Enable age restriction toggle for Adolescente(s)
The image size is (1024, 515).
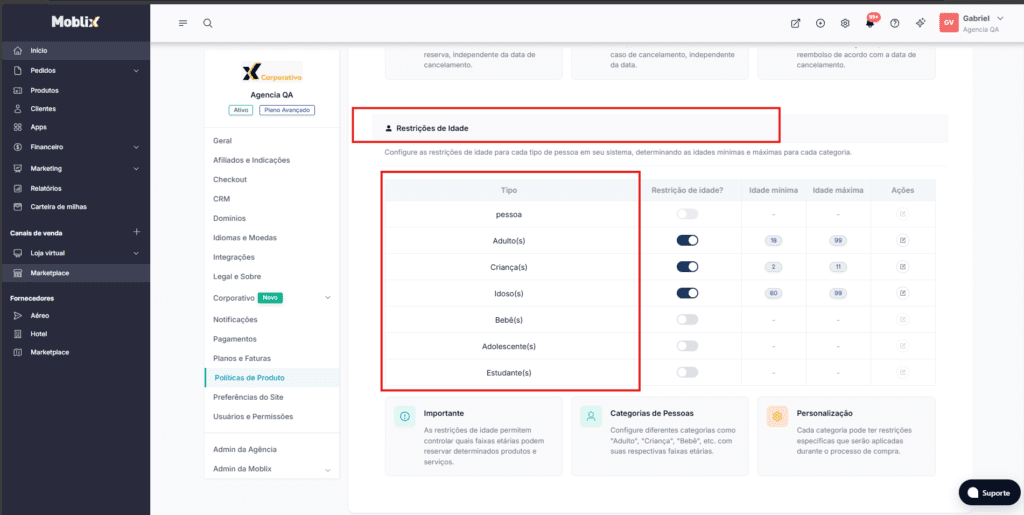tap(687, 346)
